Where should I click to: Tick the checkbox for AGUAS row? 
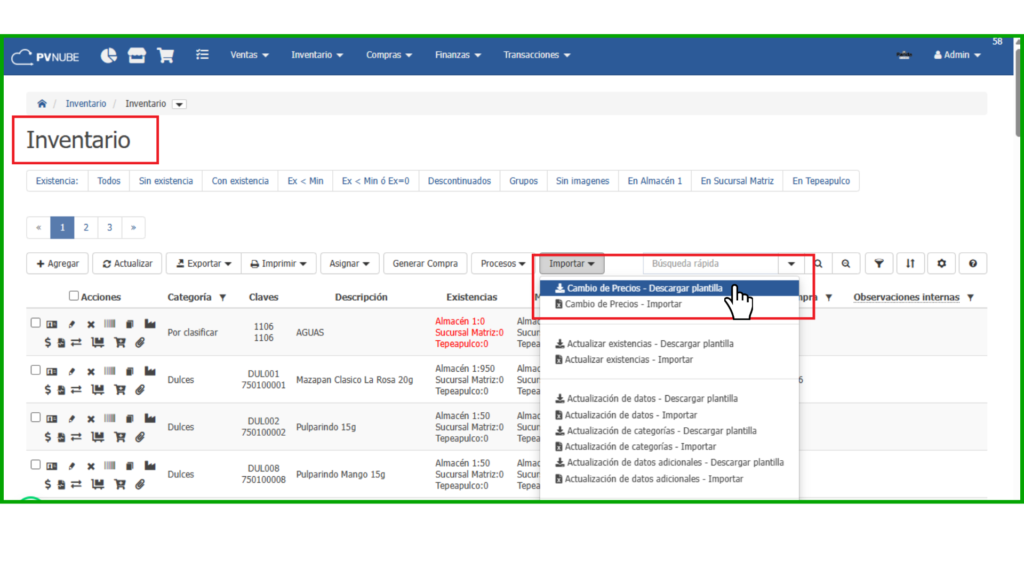pyautogui.click(x=36, y=323)
